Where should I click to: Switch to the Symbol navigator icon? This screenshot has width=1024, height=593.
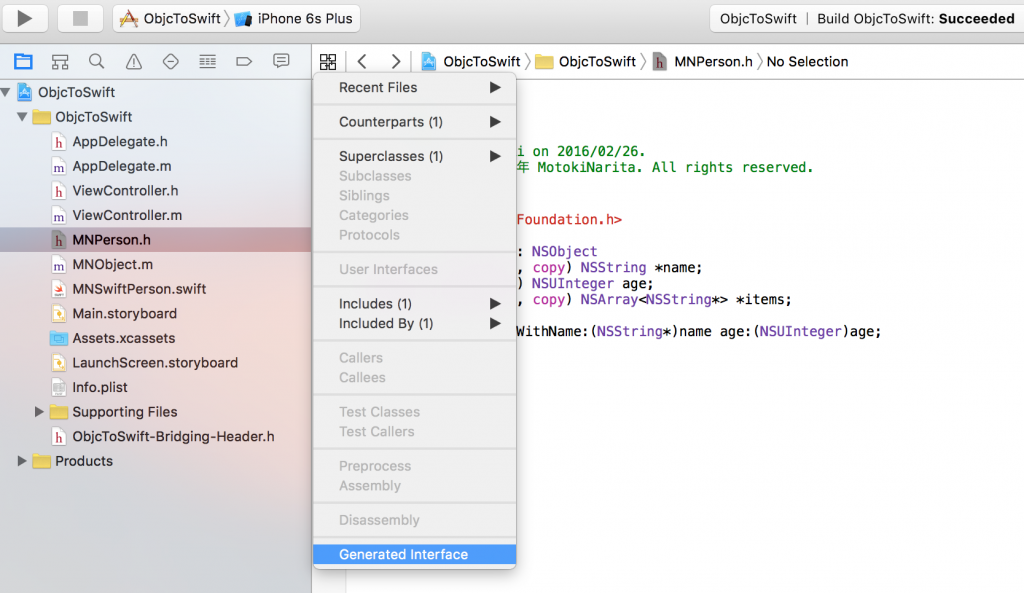[x=59, y=61]
